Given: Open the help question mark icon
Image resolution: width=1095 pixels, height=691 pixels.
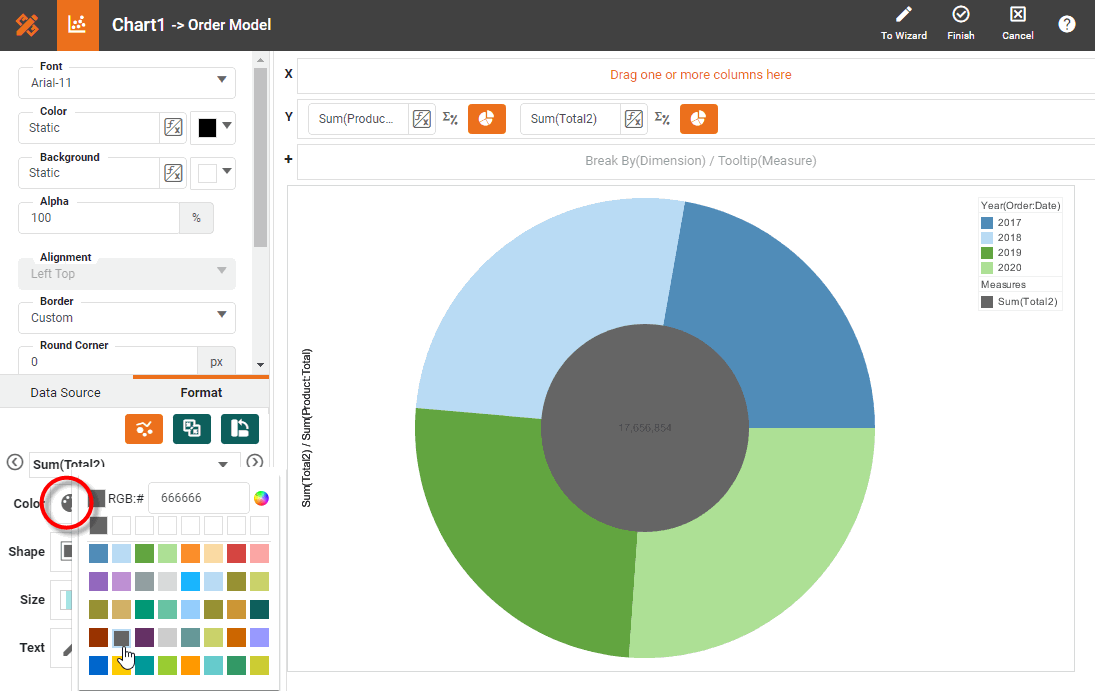Looking at the screenshot, I should pos(1067,24).
